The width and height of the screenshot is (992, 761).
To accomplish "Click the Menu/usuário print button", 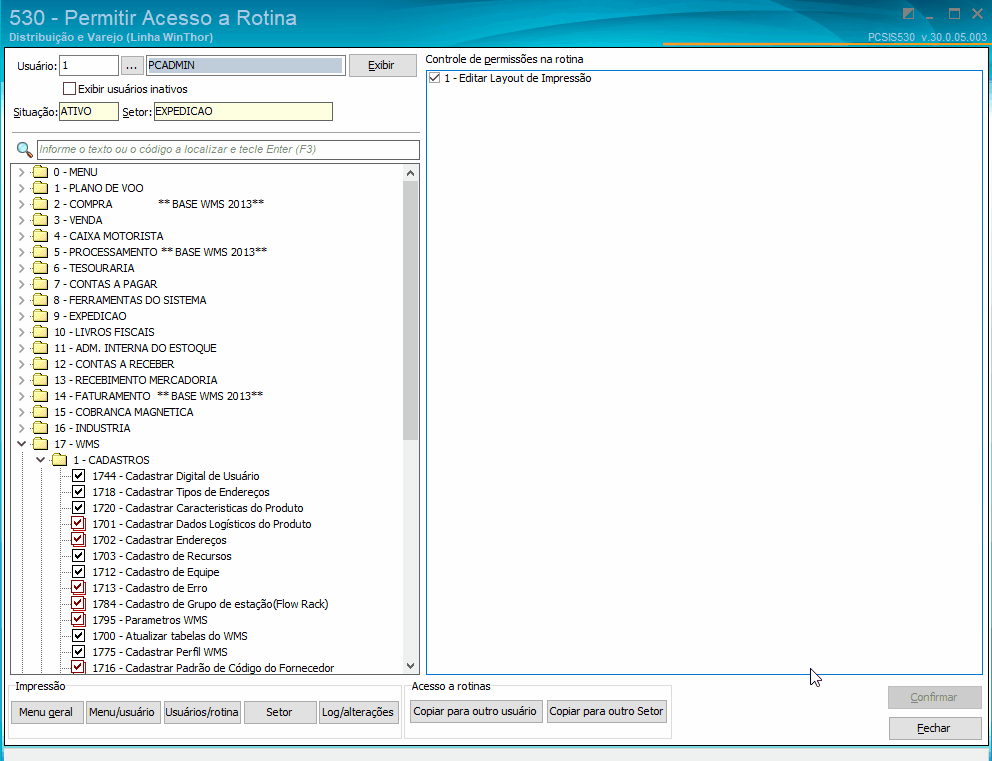I will (x=121, y=712).
